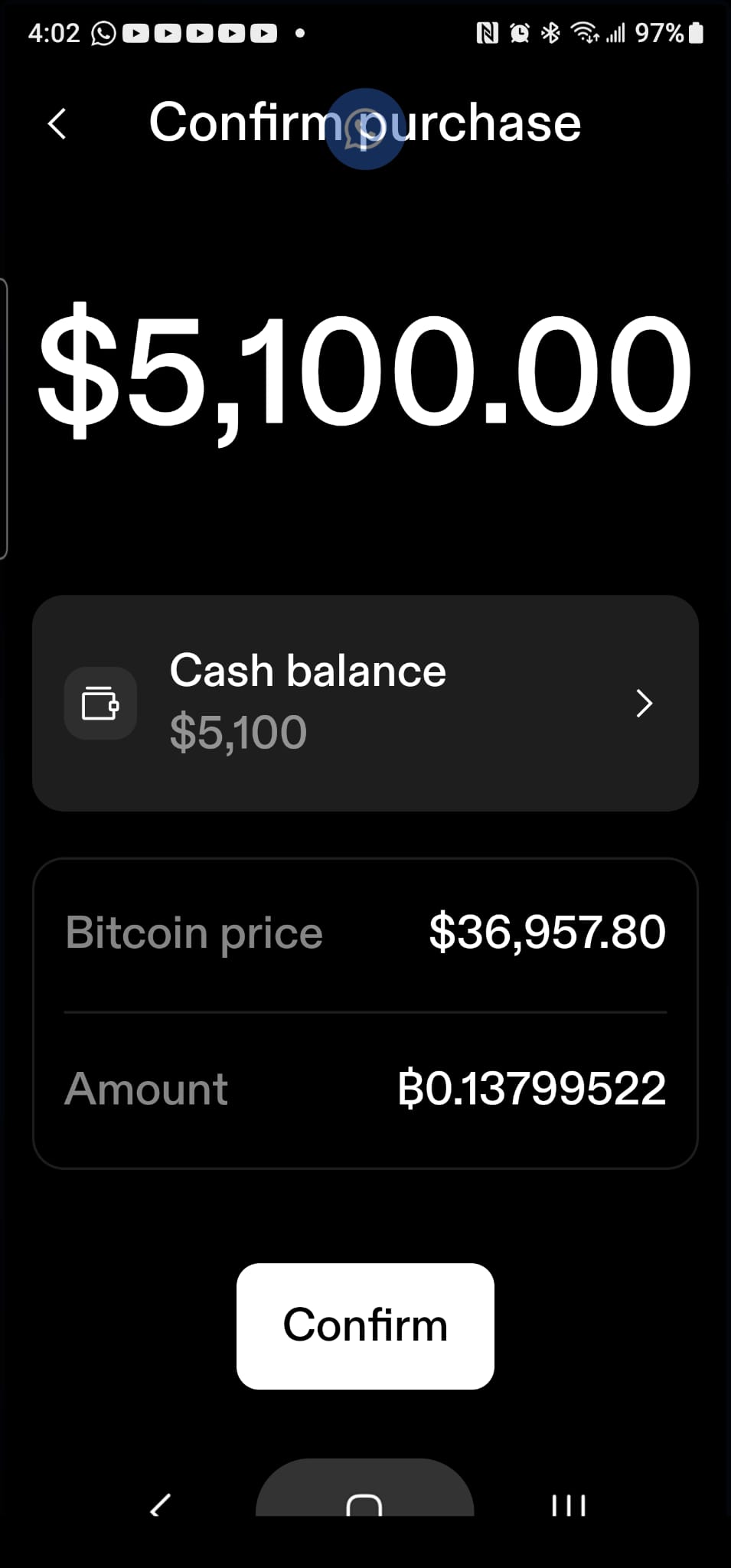Tap the Bitcoin price value $36,957.80
This screenshot has width=731, height=1568.
coord(547,932)
